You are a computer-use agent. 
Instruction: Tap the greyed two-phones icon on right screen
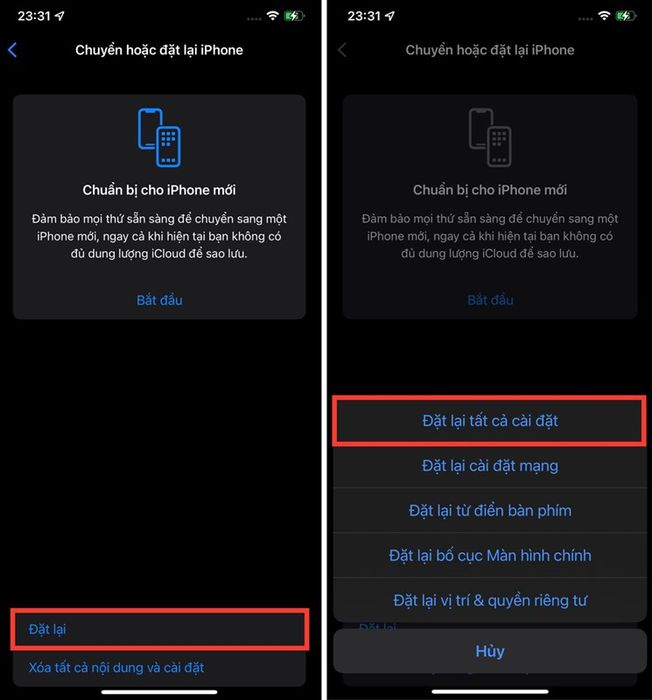(490, 138)
